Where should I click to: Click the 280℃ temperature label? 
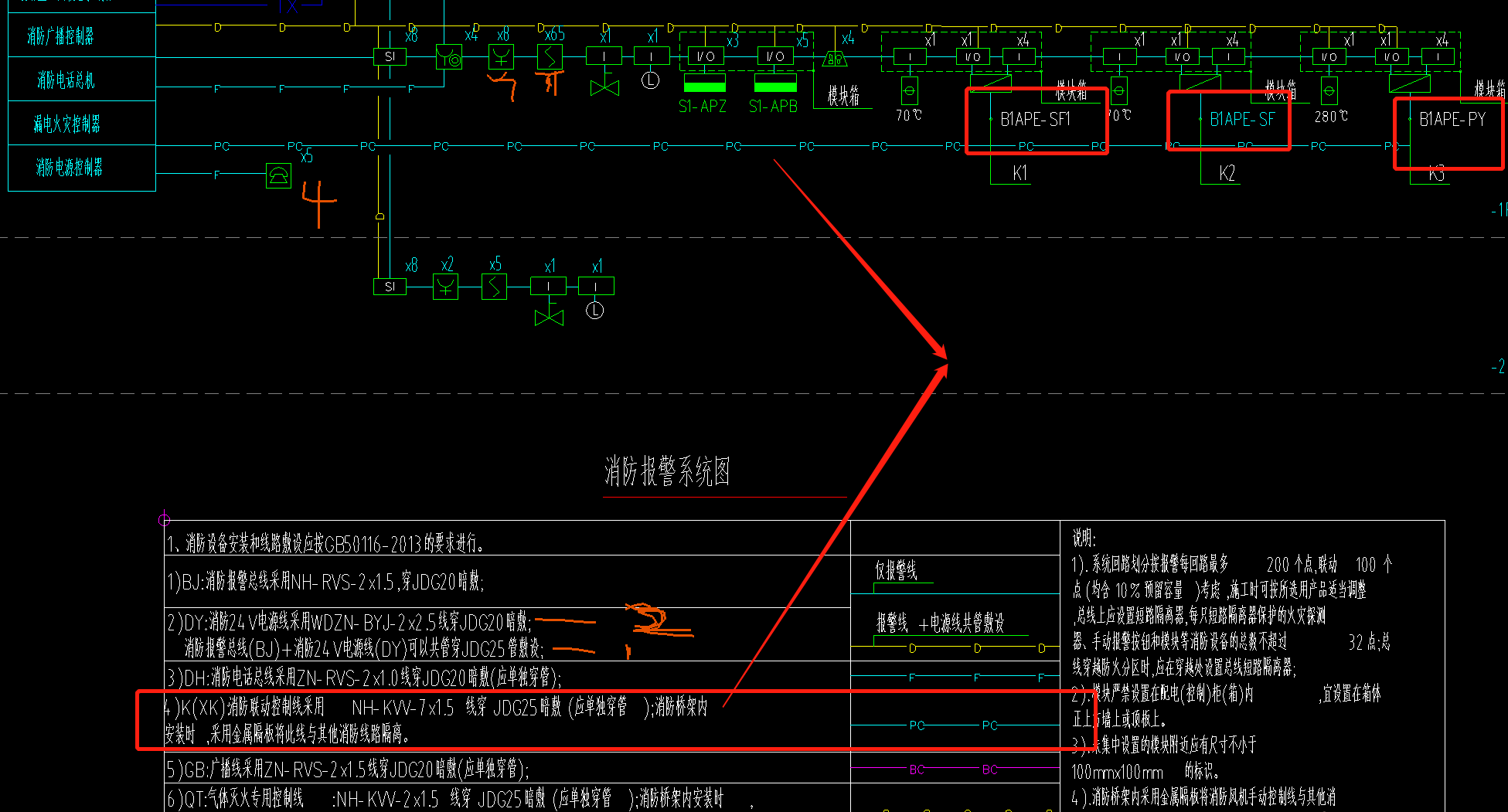click(1330, 116)
